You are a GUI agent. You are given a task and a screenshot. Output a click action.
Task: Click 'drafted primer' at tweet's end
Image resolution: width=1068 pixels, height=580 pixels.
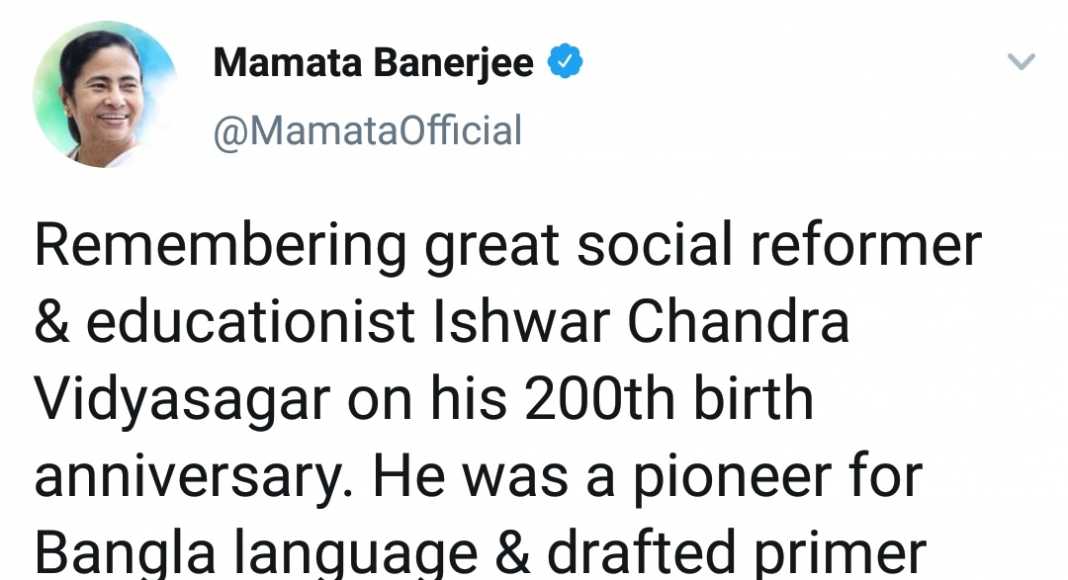point(736,553)
